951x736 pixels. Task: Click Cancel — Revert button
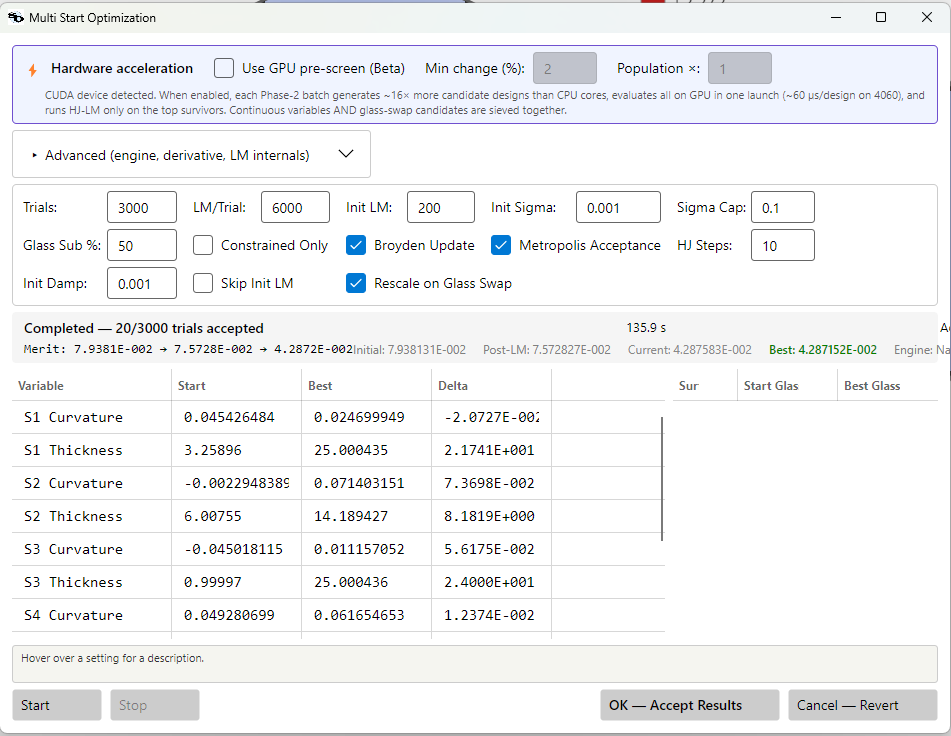tap(862, 705)
